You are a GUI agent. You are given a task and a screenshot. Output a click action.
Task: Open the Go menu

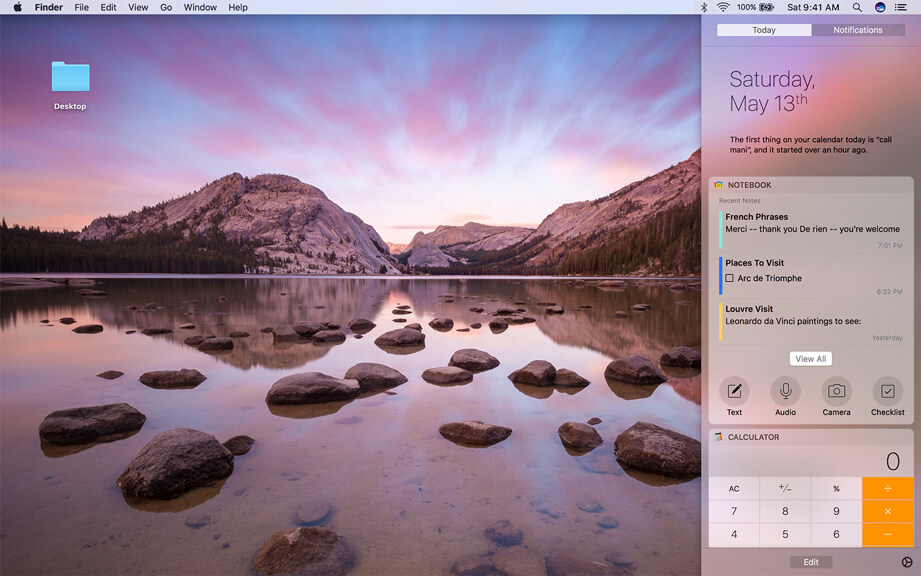(x=166, y=7)
